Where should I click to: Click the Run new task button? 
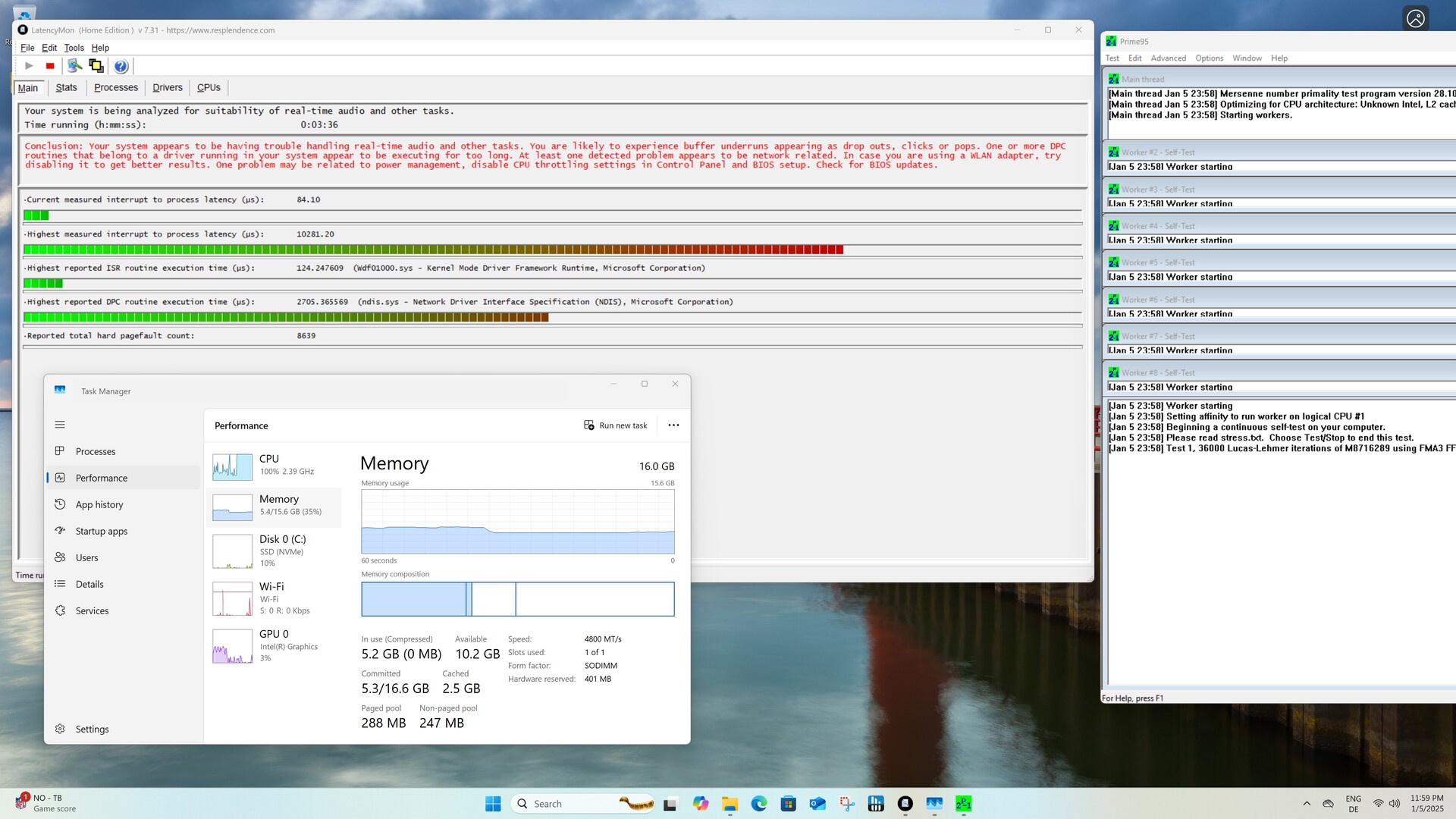pos(616,425)
